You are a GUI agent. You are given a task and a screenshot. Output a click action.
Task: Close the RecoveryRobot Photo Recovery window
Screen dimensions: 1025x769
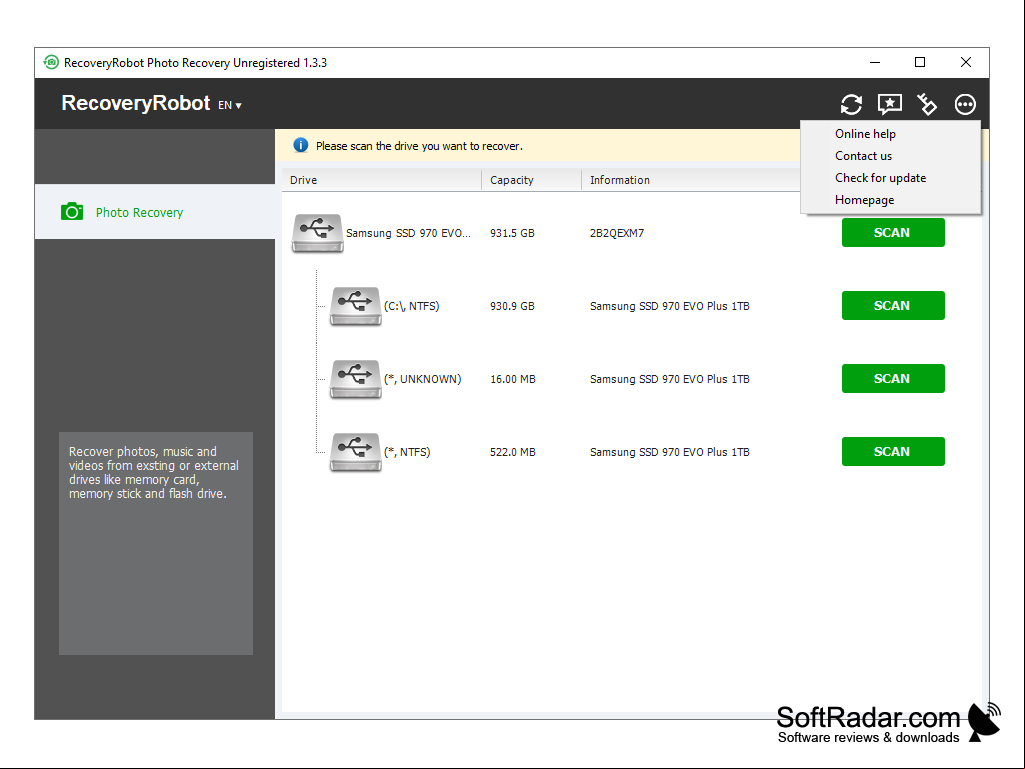[966, 63]
